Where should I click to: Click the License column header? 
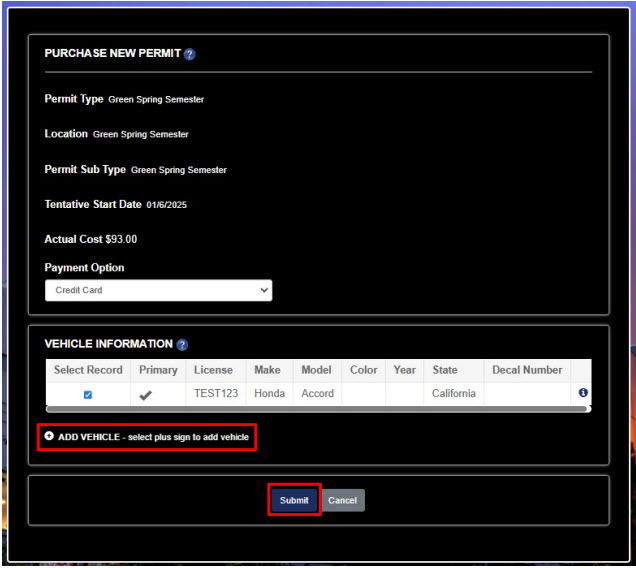[x=213, y=370]
